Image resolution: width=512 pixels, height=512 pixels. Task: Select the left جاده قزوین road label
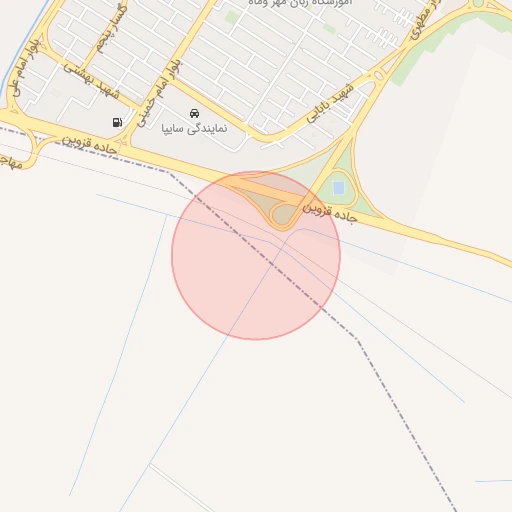[89, 145]
